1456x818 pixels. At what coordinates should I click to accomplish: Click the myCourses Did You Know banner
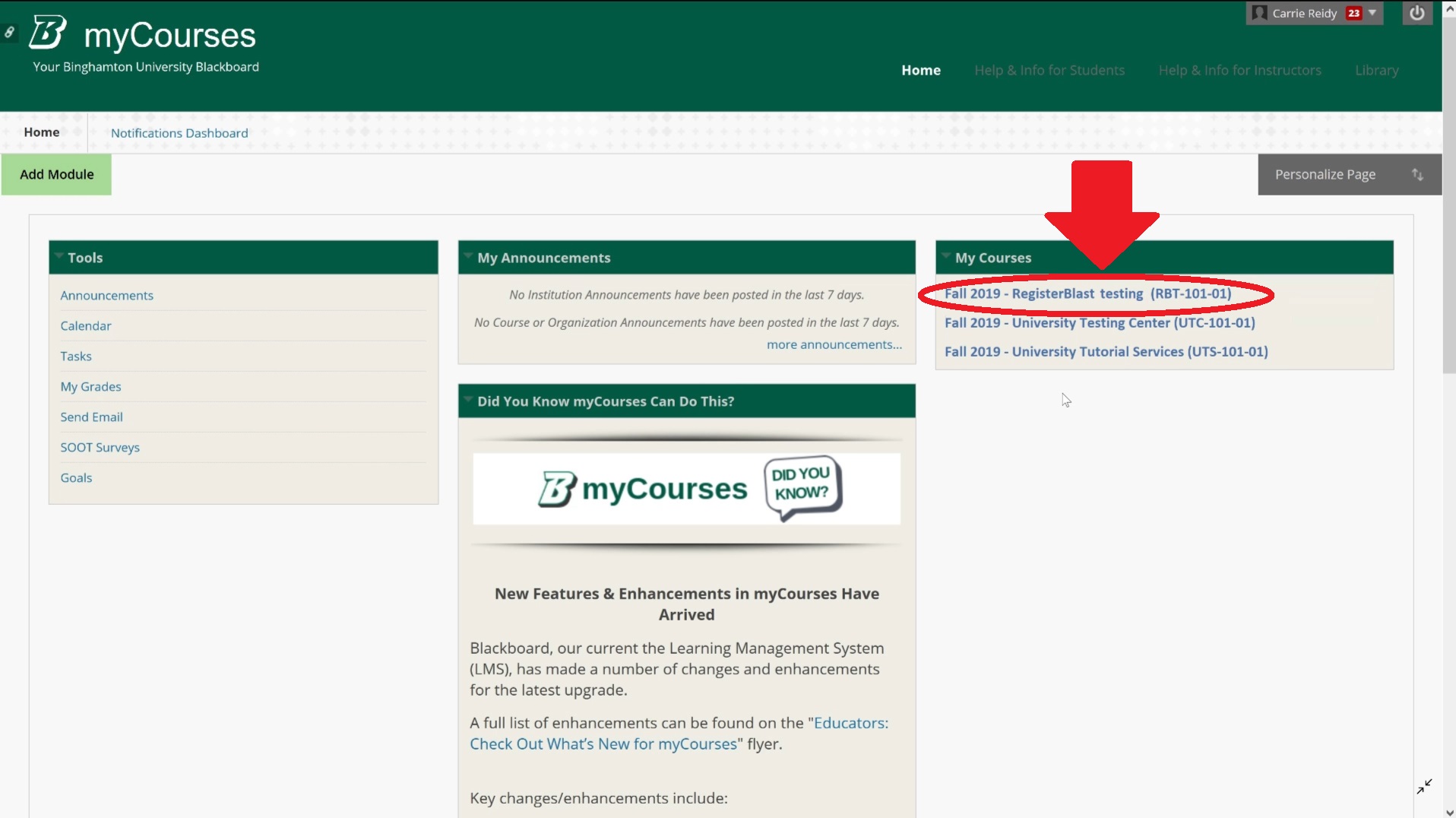pos(686,489)
